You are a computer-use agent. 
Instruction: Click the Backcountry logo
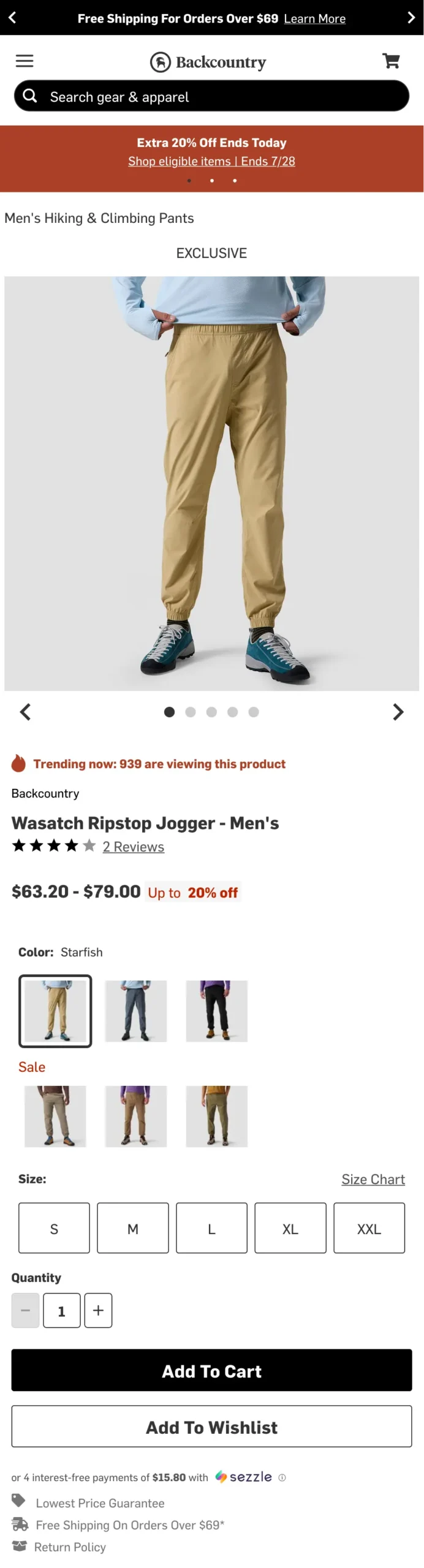208,62
